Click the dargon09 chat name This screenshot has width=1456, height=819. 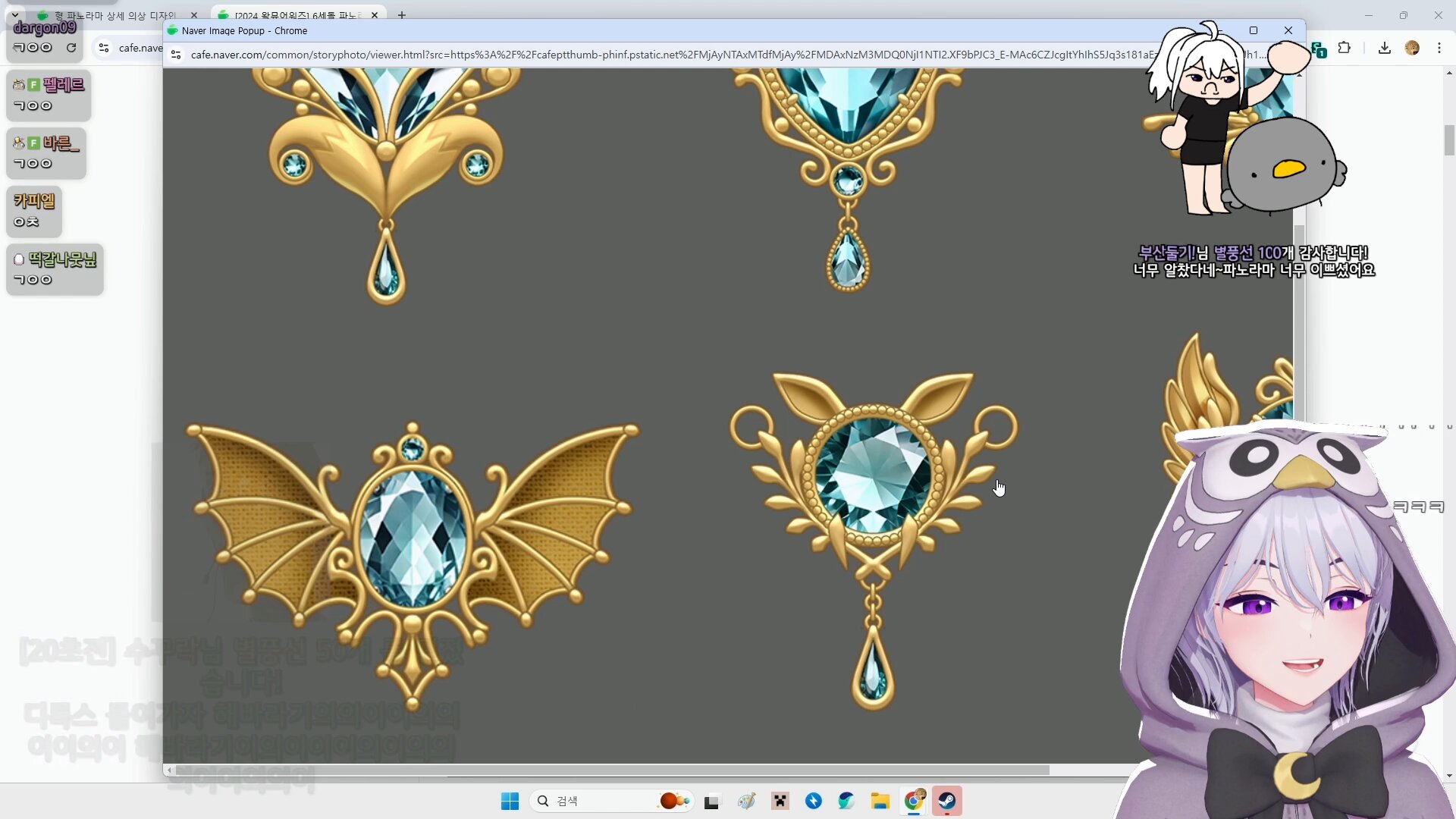click(45, 28)
